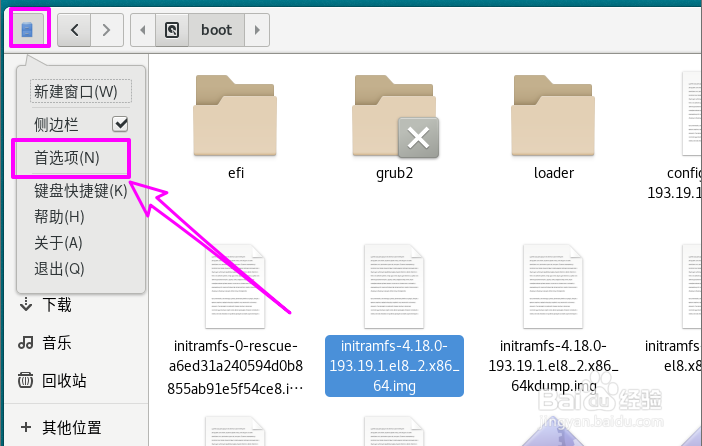
Task: Click the path bar right scroll arrow
Action: tap(257, 30)
